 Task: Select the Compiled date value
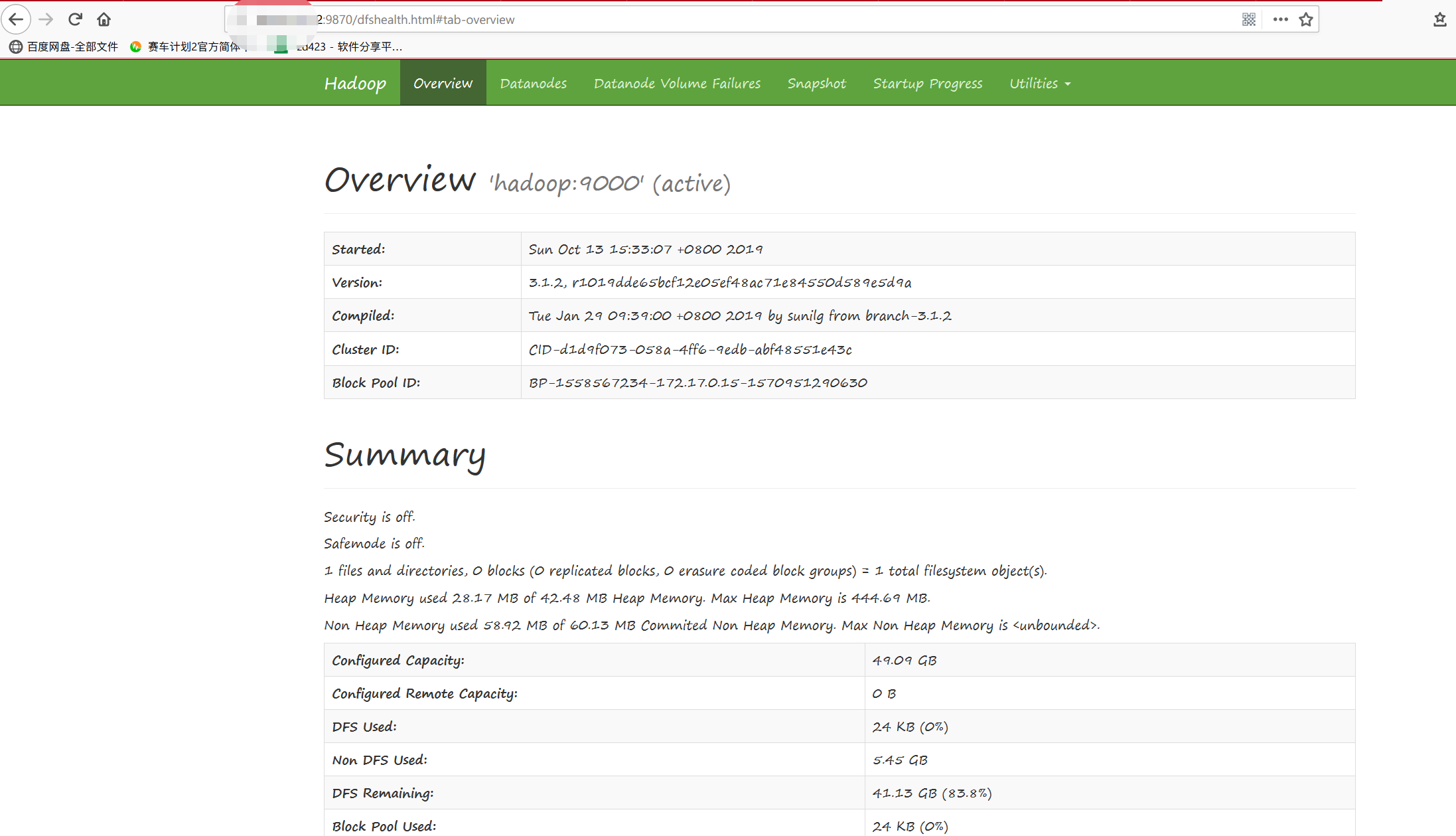tap(739, 315)
